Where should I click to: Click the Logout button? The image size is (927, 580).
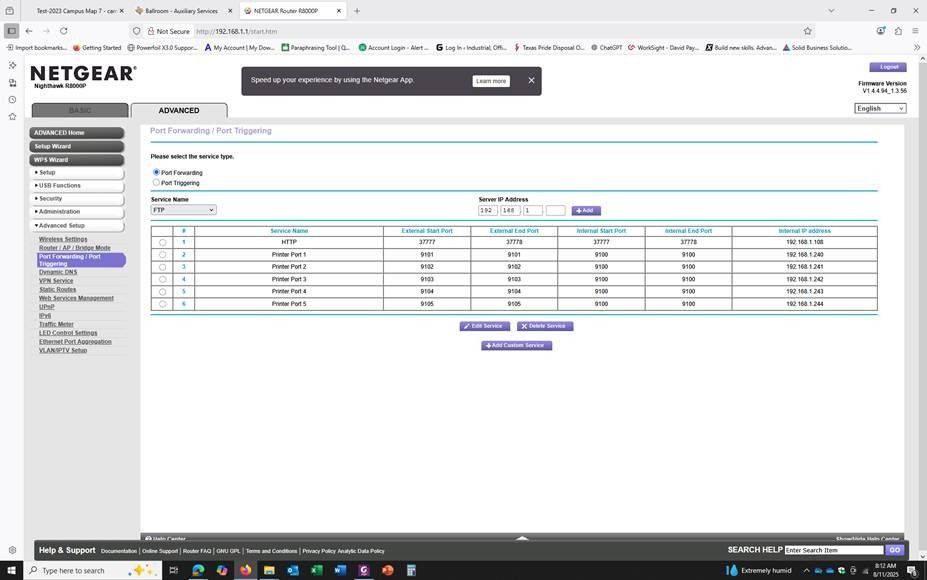coord(887,67)
